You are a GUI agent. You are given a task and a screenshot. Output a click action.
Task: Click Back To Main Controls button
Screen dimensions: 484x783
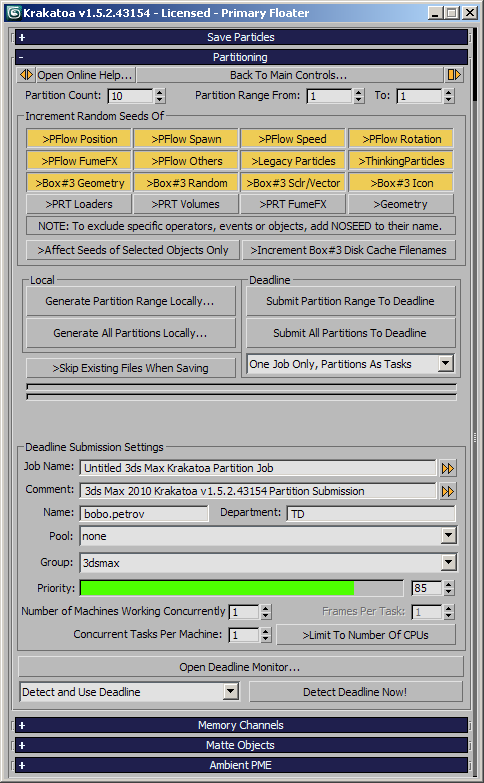[289, 75]
